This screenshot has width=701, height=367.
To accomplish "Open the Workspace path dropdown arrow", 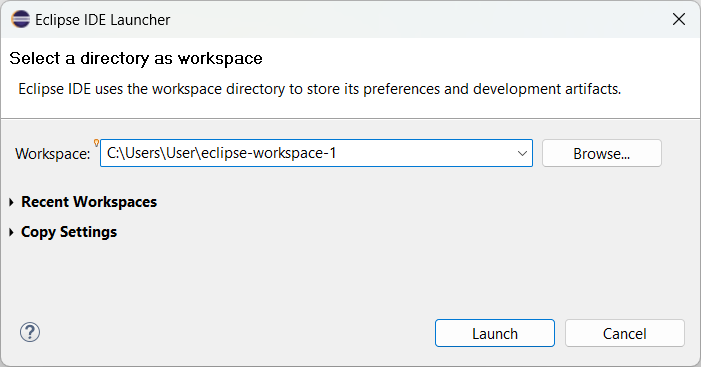I will [x=522, y=153].
